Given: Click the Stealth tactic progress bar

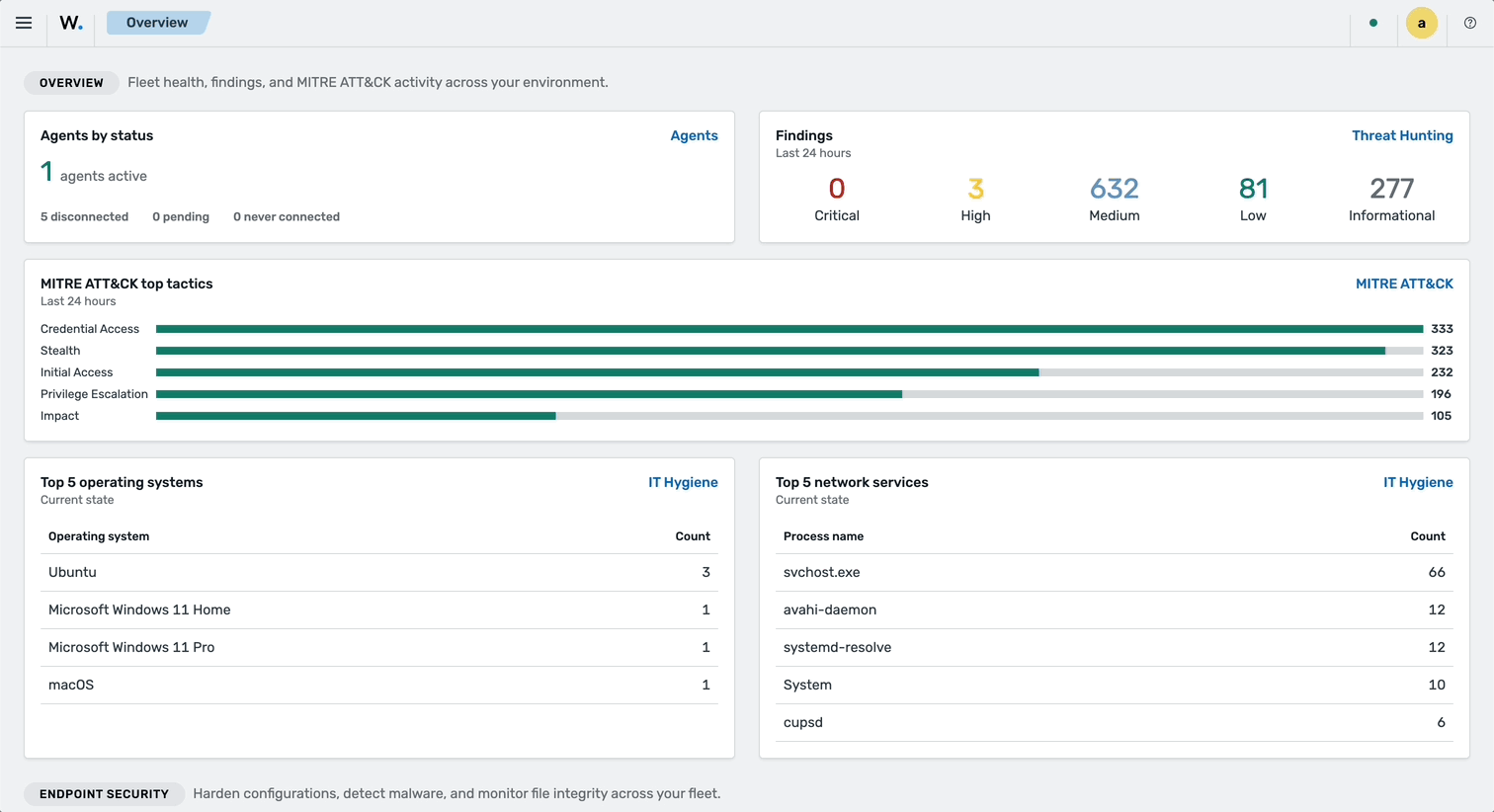Looking at the screenshot, I should pyautogui.click(x=789, y=351).
